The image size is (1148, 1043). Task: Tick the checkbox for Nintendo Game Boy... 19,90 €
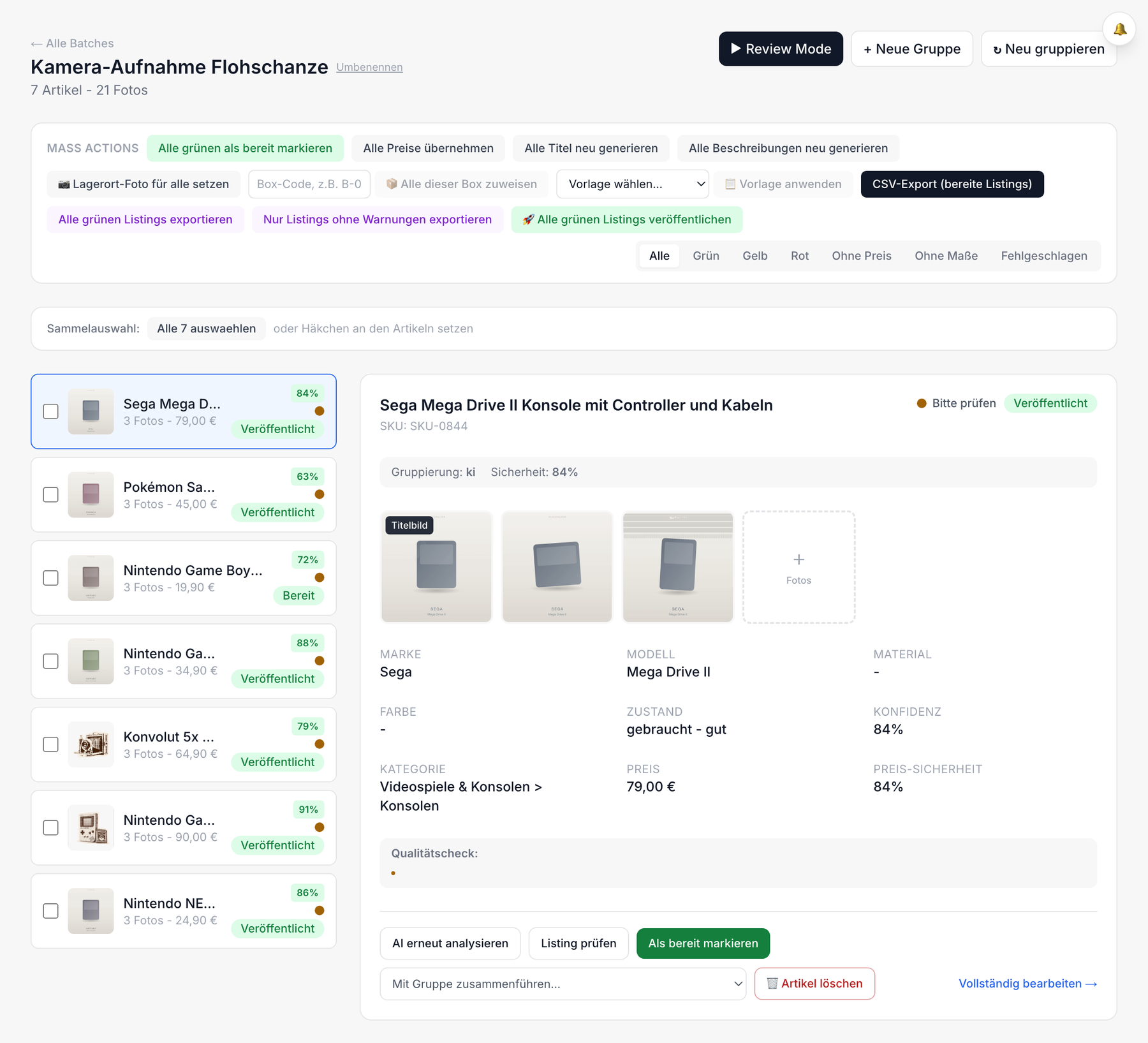(x=51, y=578)
